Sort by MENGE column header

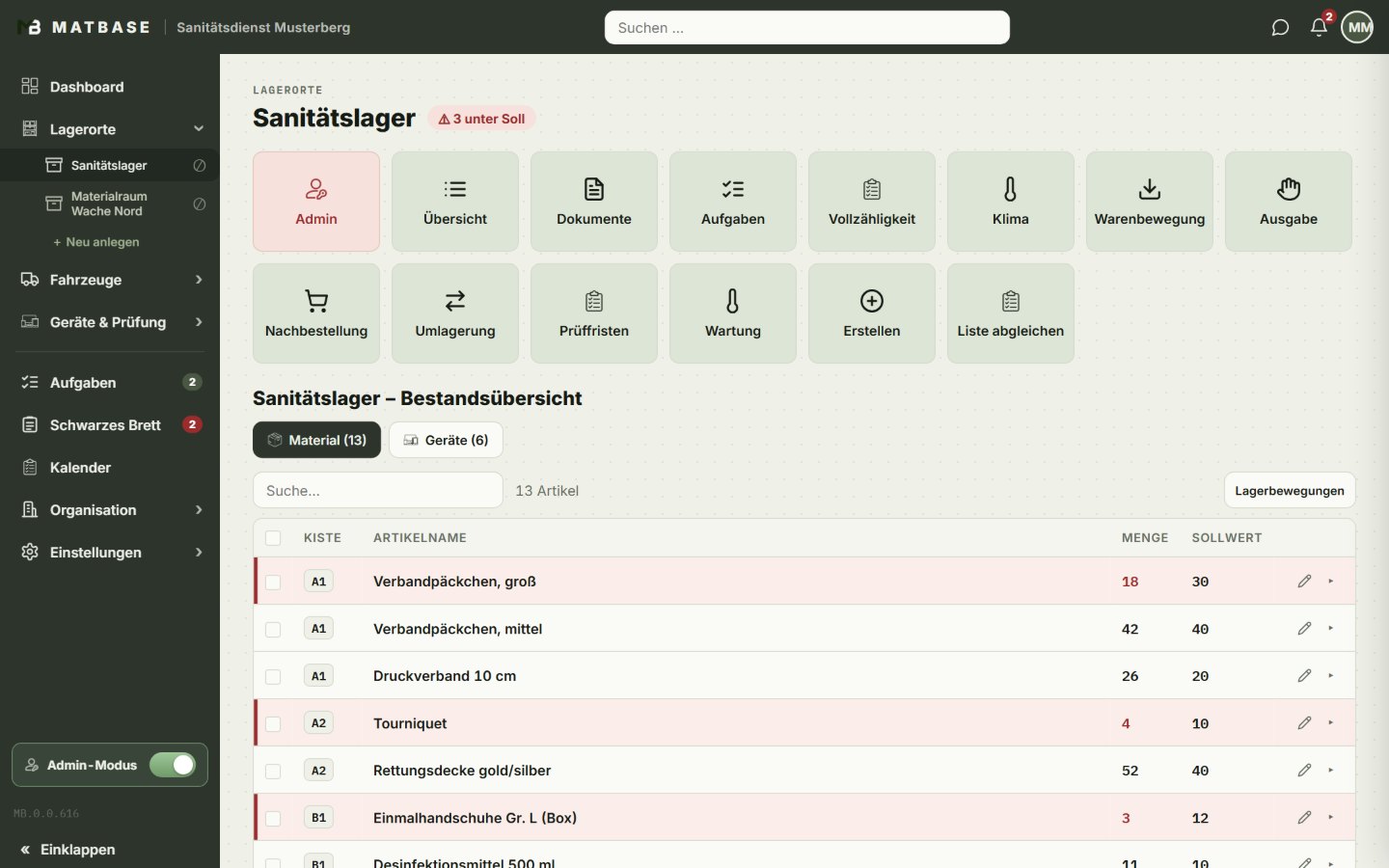(1145, 538)
